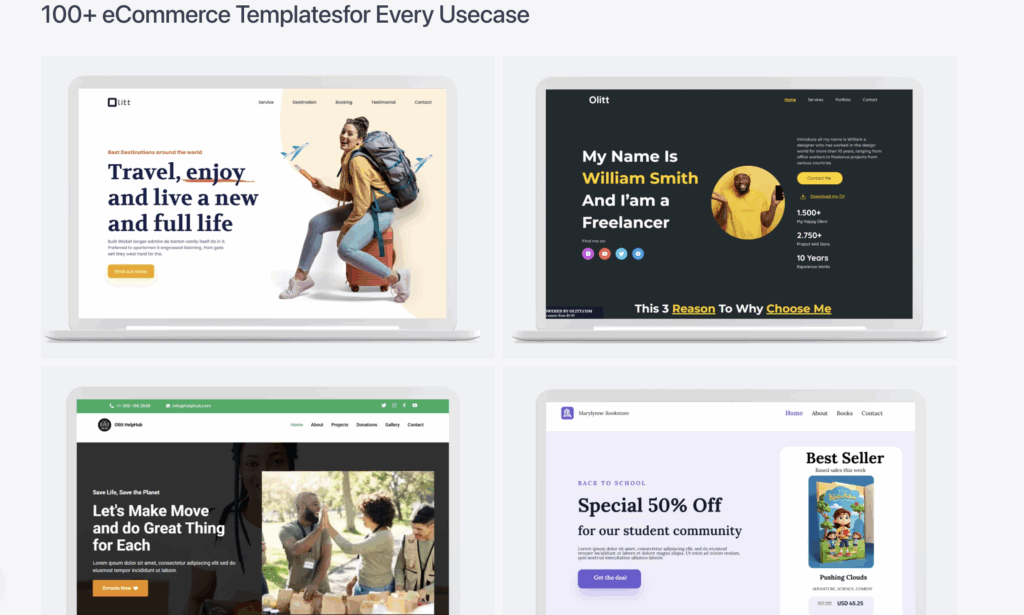Screen dimensions: 1024x615
Task: Click the underlined Reason link
Action: (x=694, y=309)
